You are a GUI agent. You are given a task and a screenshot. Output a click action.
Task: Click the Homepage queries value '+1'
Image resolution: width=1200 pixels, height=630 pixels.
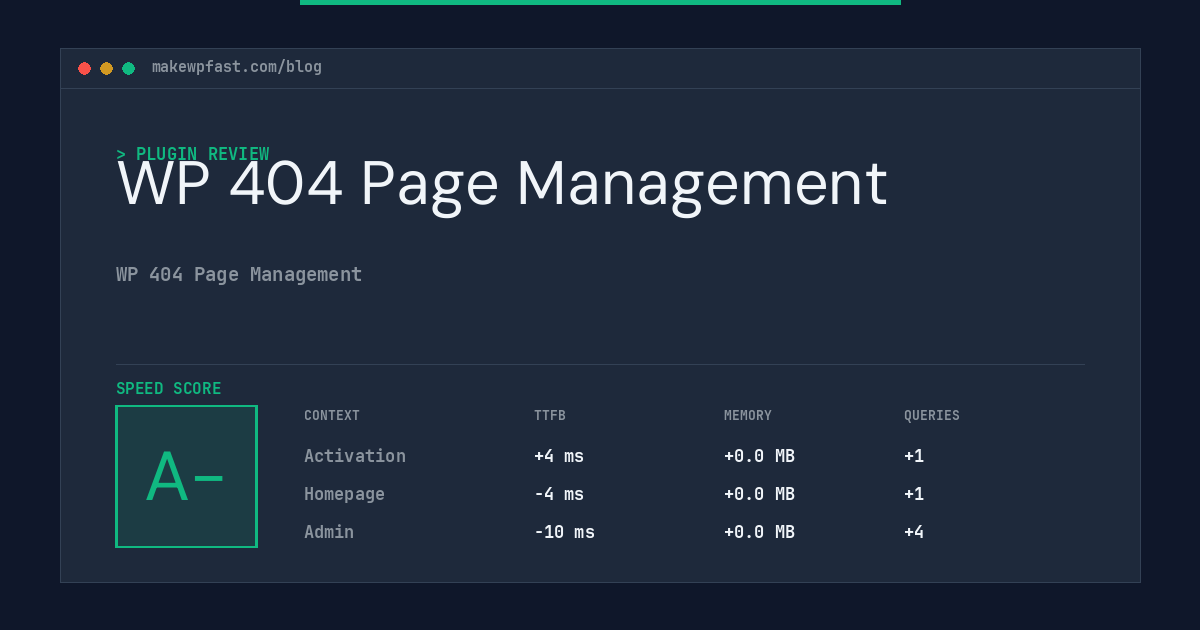tap(914, 494)
